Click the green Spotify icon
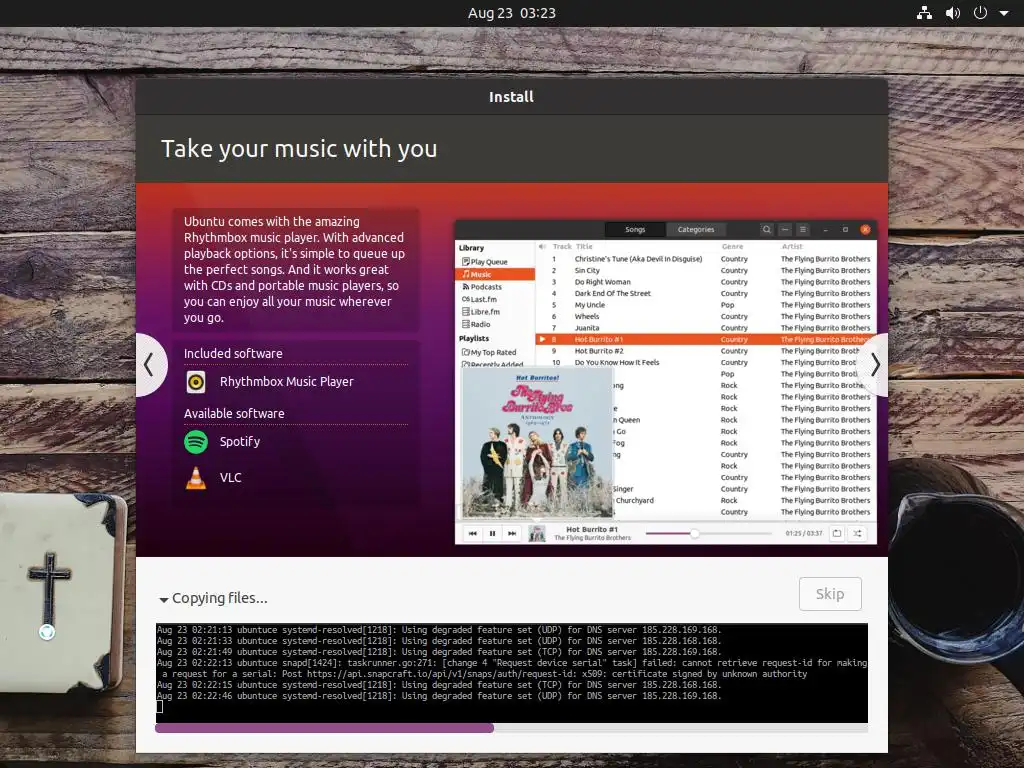Viewport: 1024px width, 768px height. click(196, 442)
